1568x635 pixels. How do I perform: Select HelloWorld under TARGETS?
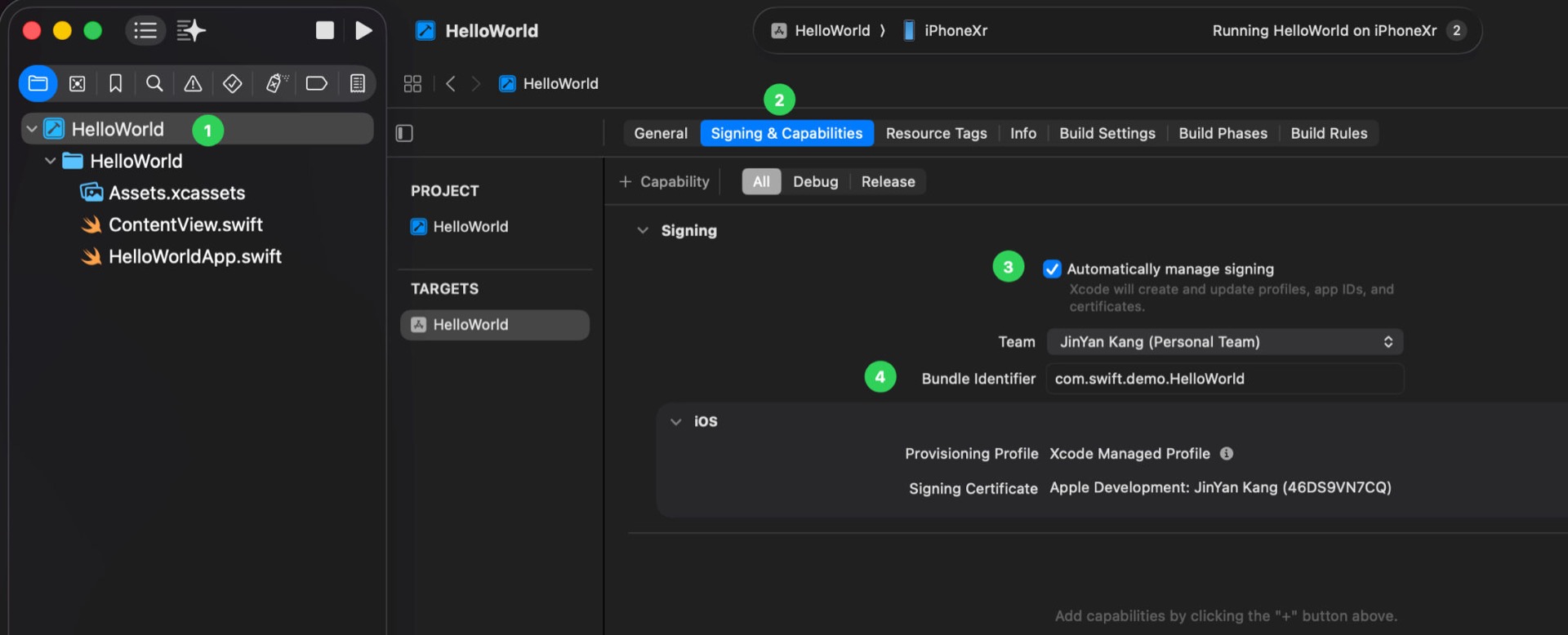pyautogui.click(x=495, y=324)
